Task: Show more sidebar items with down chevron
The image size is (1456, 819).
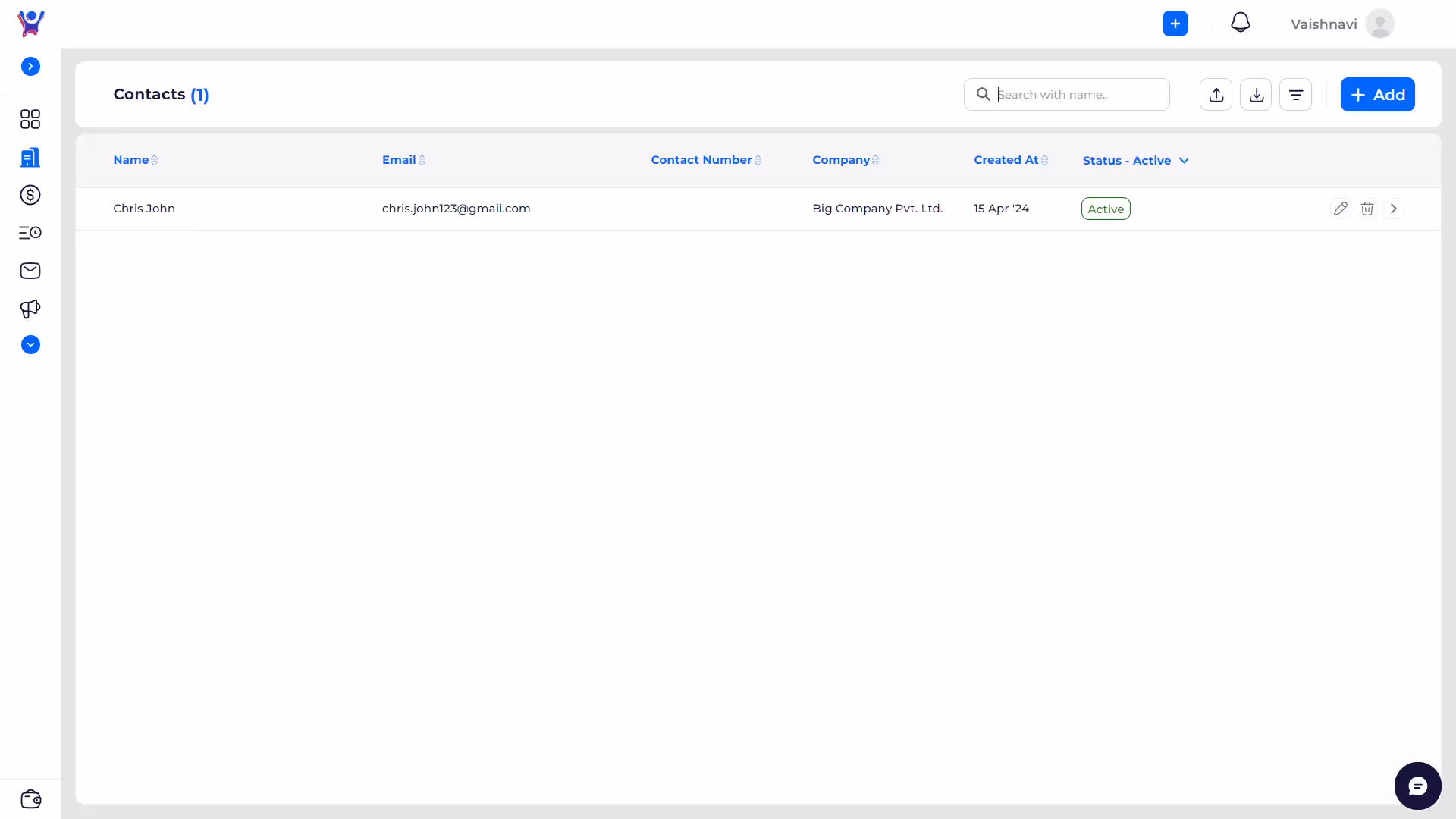Action: click(30, 345)
